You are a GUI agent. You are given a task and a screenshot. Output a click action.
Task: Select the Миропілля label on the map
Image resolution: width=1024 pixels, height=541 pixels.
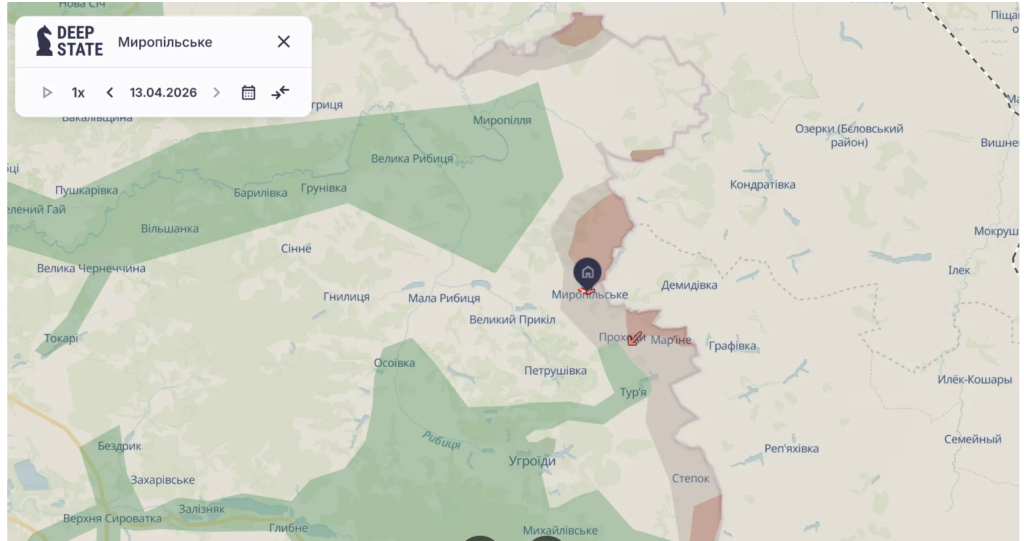click(502, 120)
